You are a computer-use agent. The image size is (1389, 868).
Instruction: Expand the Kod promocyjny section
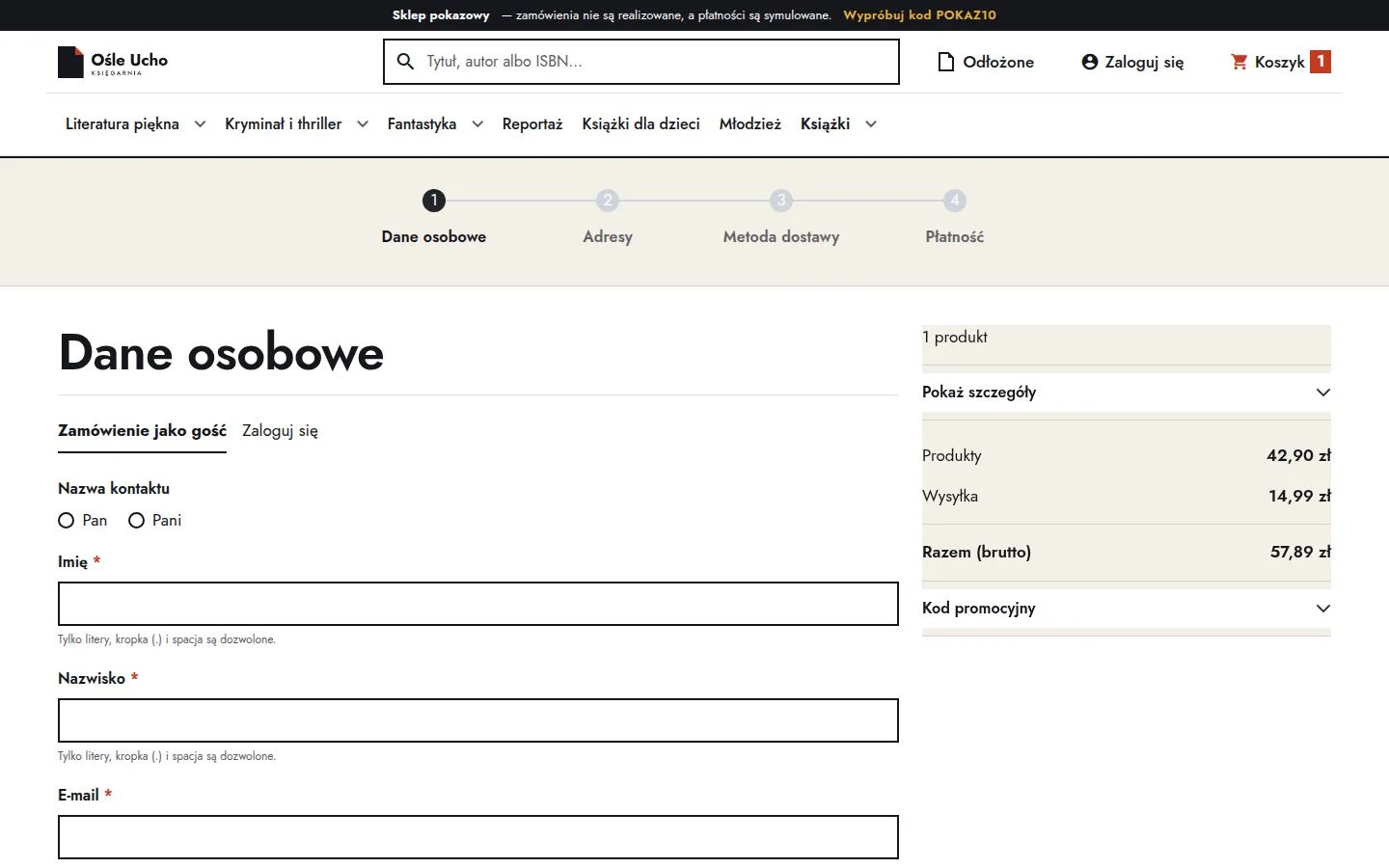[x=1127, y=609]
